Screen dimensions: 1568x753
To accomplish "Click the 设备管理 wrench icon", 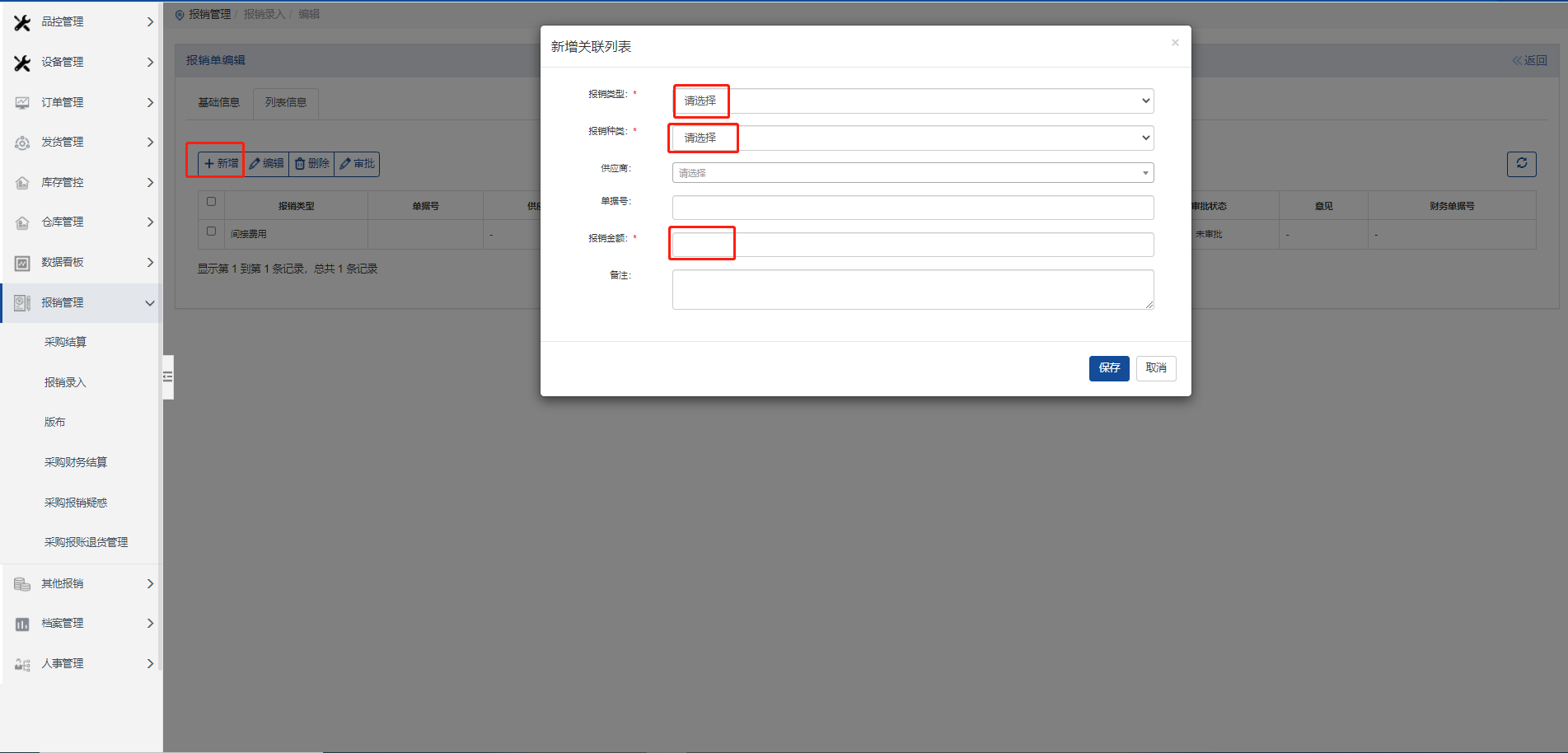I will pyautogui.click(x=22, y=63).
